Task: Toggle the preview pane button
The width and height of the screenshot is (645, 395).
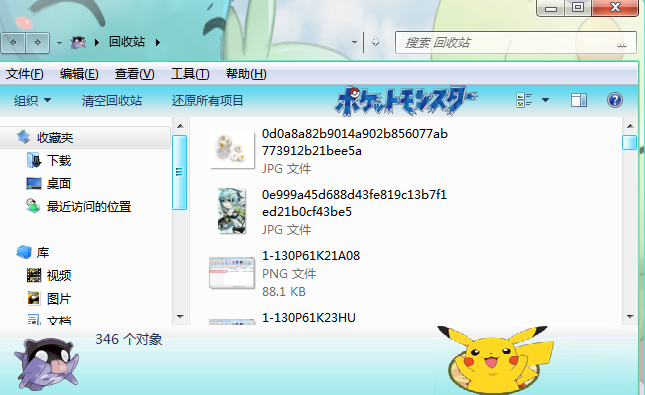Action: click(579, 100)
